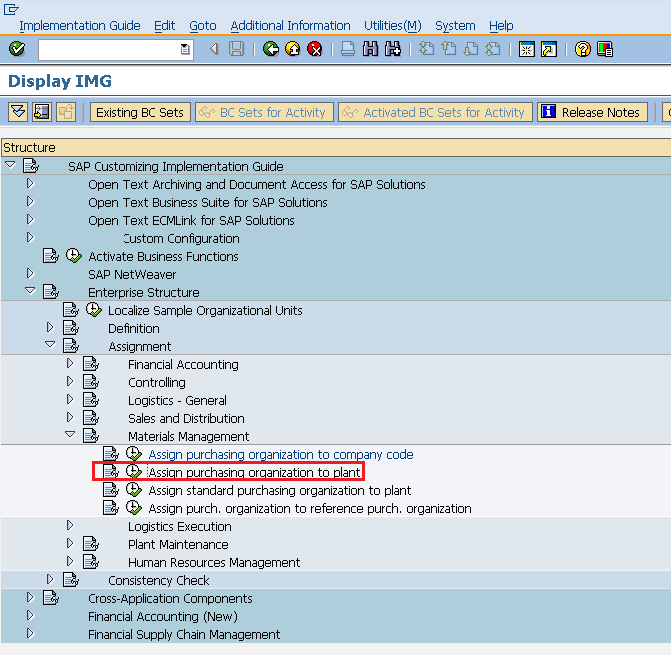The image size is (671, 655).
Task: Click the left triangle beside the command field
Action: 214,49
